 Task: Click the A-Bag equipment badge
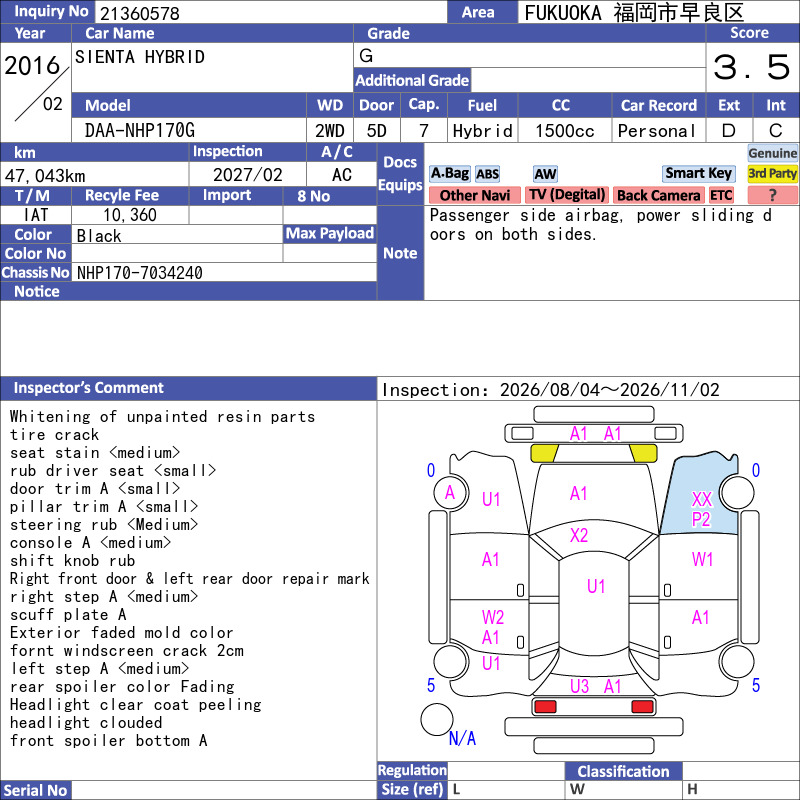(449, 173)
